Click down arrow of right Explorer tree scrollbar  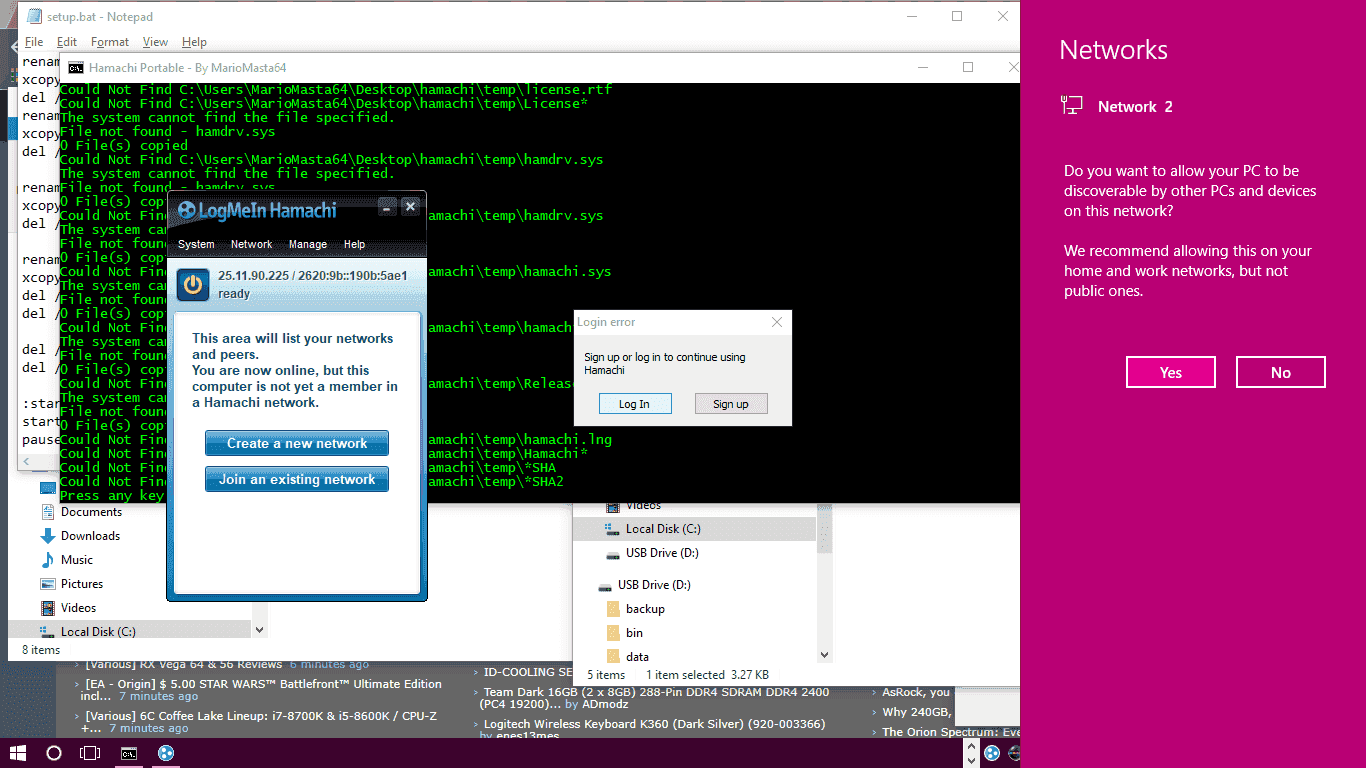pyautogui.click(x=825, y=656)
